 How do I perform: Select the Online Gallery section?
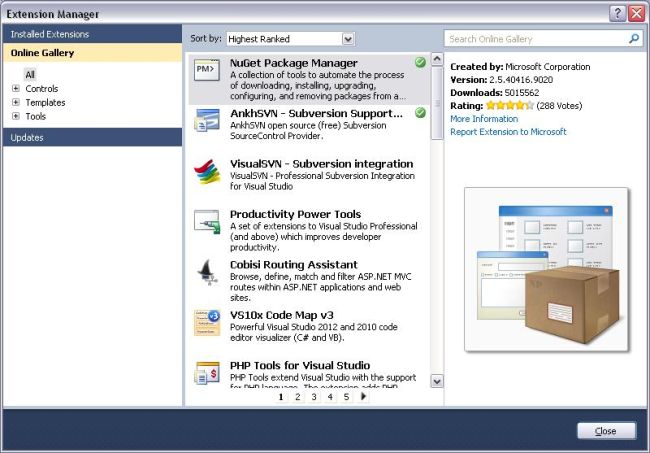tap(92, 53)
